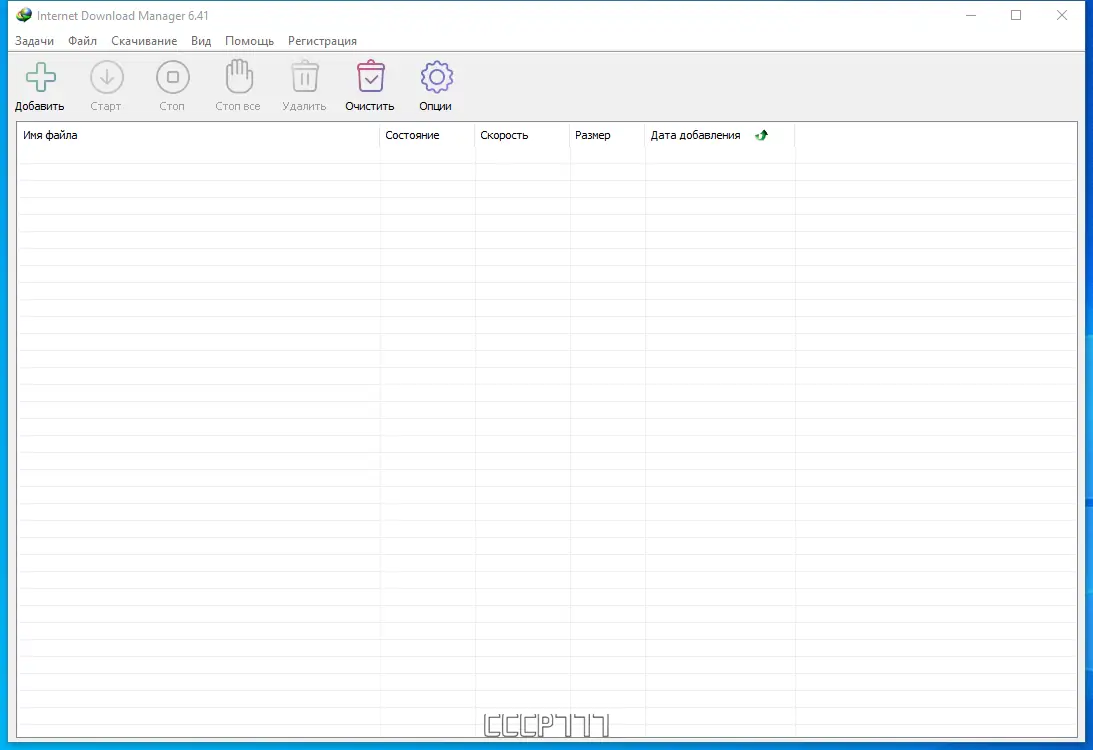The height and width of the screenshot is (750, 1093).
Task: Open the Задачи menu
Action: click(35, 41)
